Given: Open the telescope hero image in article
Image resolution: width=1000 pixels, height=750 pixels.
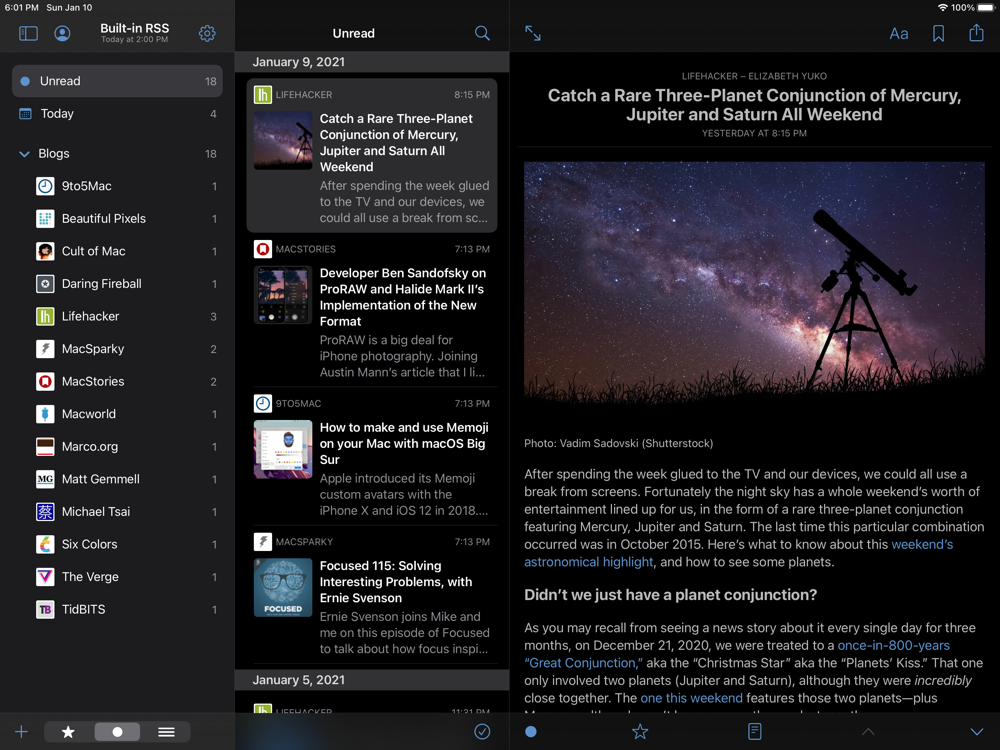Looking at the screenshot, I should click(x=754, y=290).
